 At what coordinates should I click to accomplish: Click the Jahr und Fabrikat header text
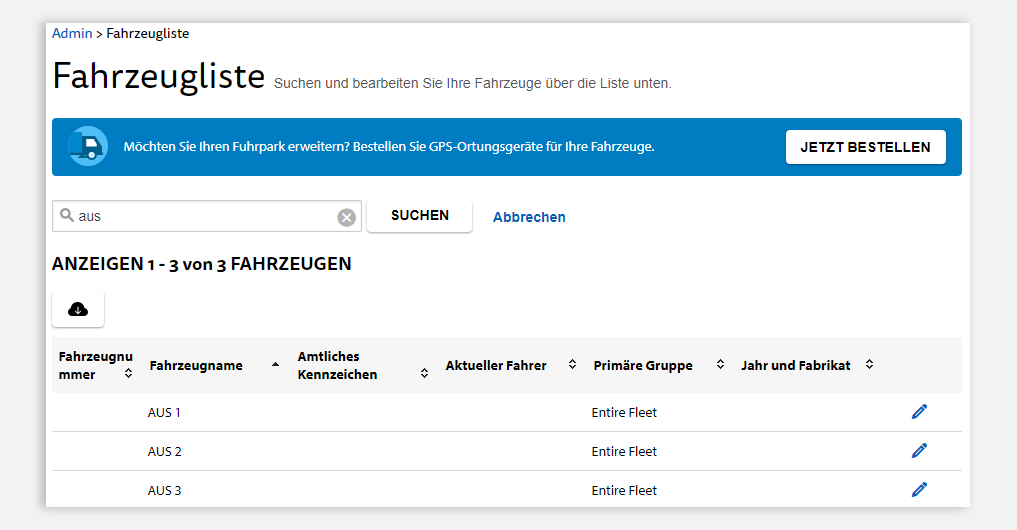point(795,365)
